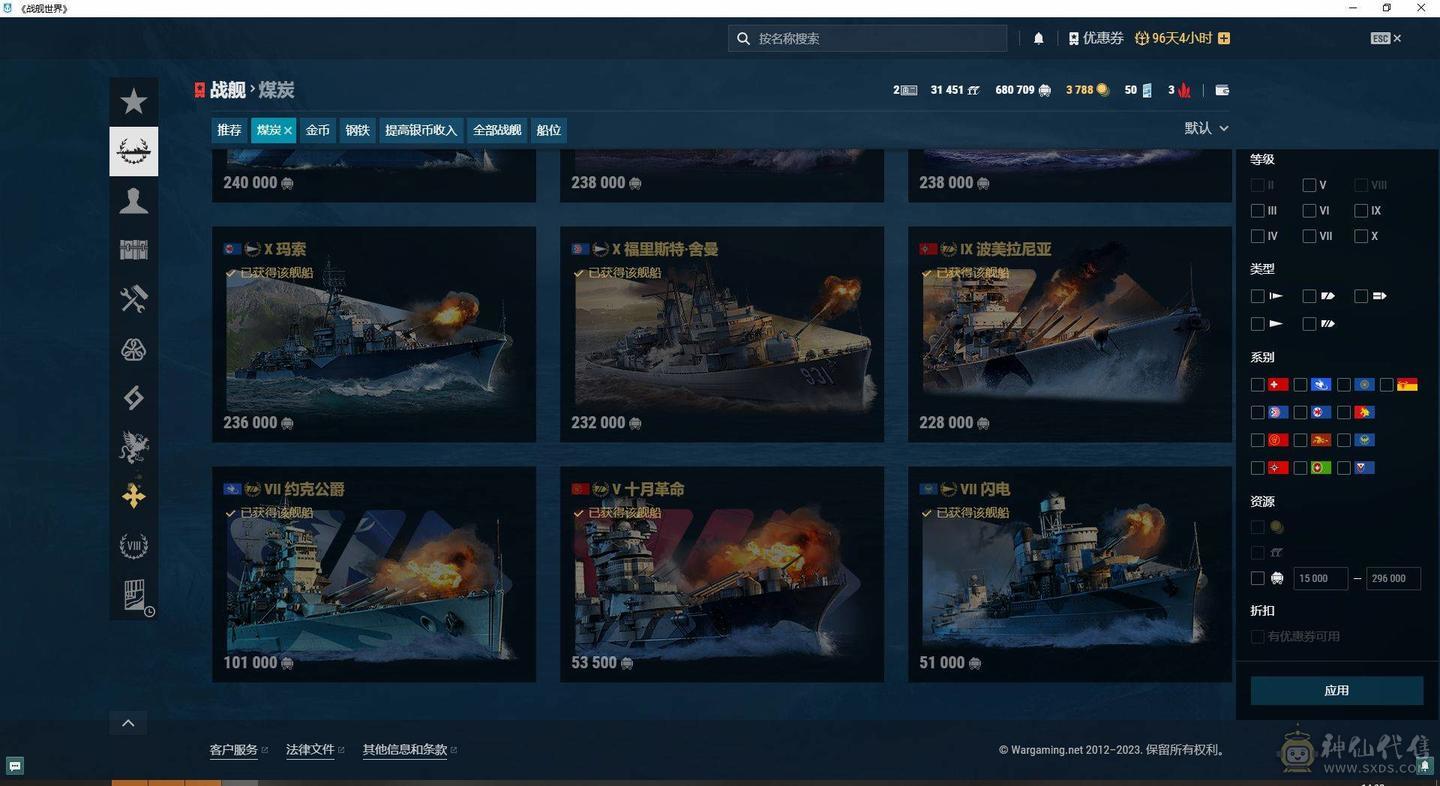
Task: Open the VII 闪电 ship card
Action: coord(1070,574)
